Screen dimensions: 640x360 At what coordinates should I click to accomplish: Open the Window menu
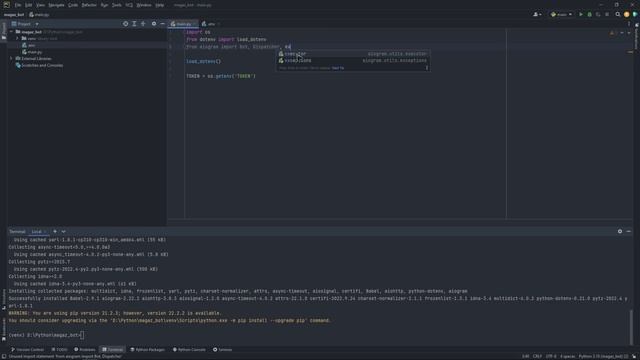pos(144,5)
